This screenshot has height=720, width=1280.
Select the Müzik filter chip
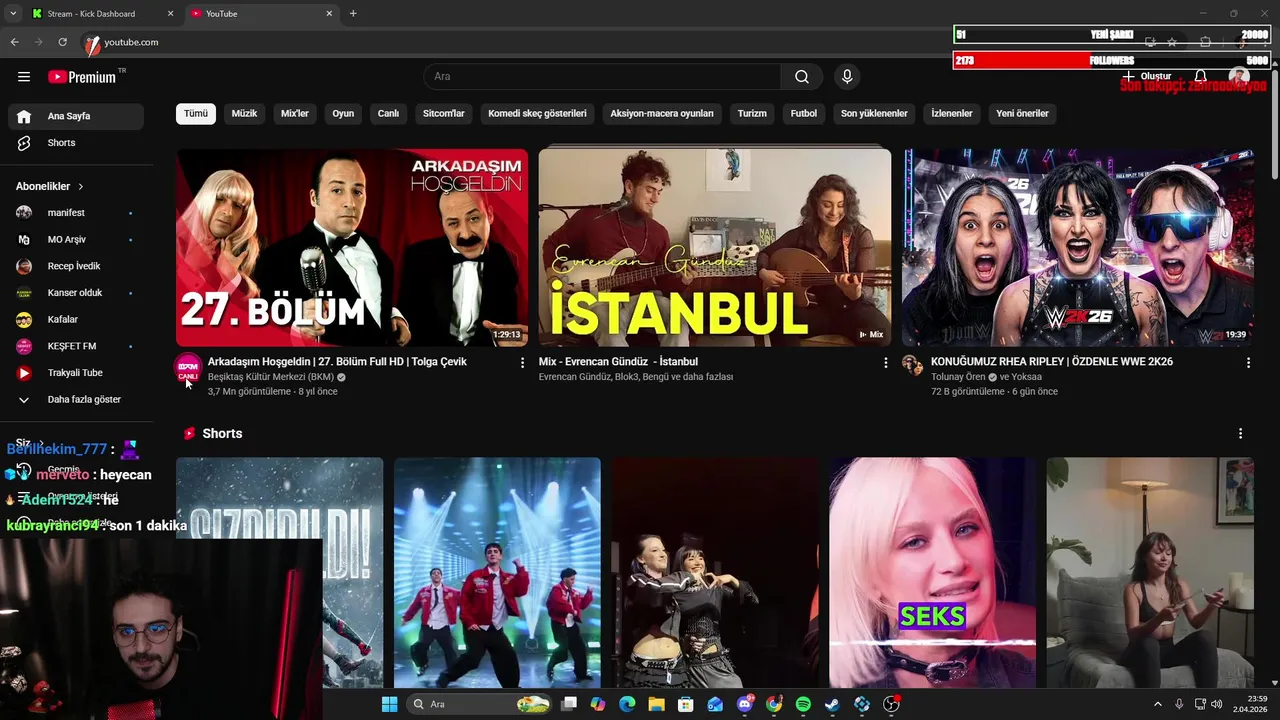click(244, 114)
